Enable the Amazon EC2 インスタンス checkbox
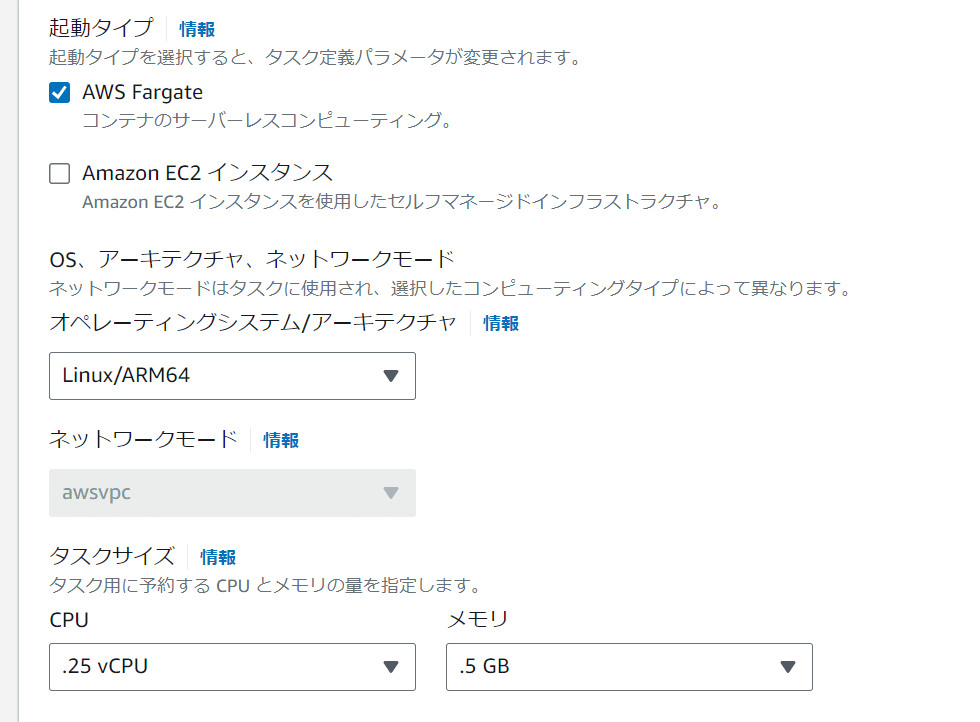Image resolution: width=980 pixels, height=722 pixels. tap(60, 174)
